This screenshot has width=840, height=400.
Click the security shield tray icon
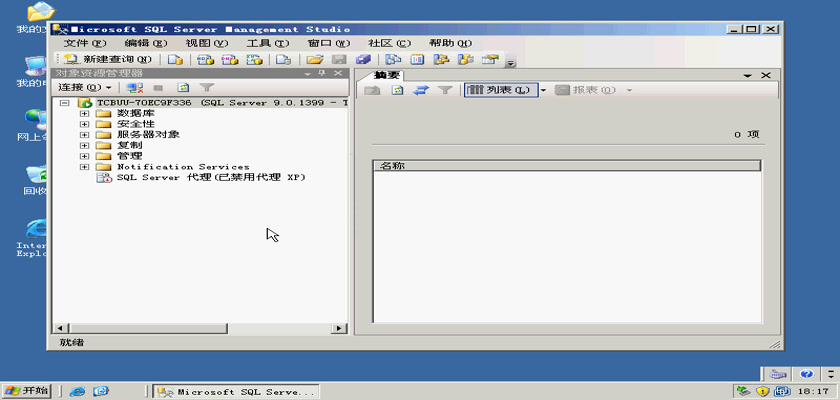coord(762,391)
